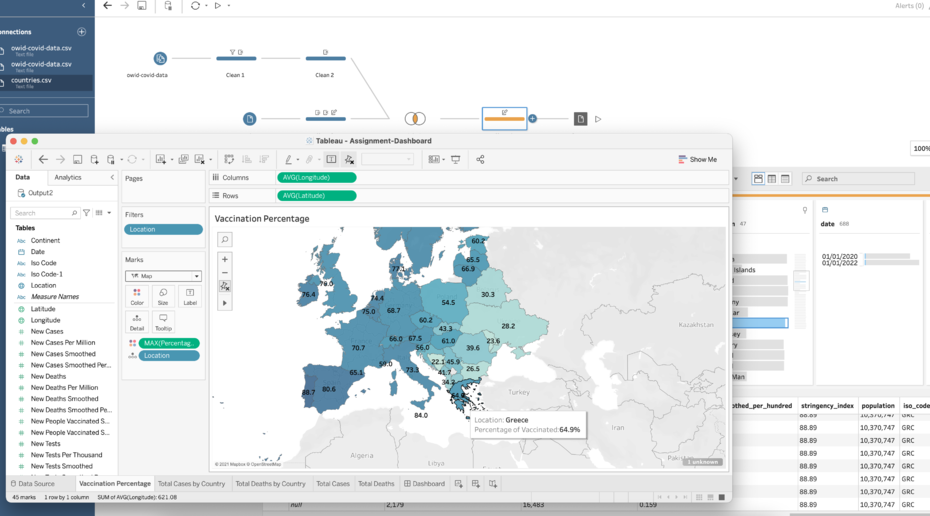Viewport: 930px width, 516px height.
Task: Click the Redo forward arrow in Tableau toolbar
Action: (60, 160)
